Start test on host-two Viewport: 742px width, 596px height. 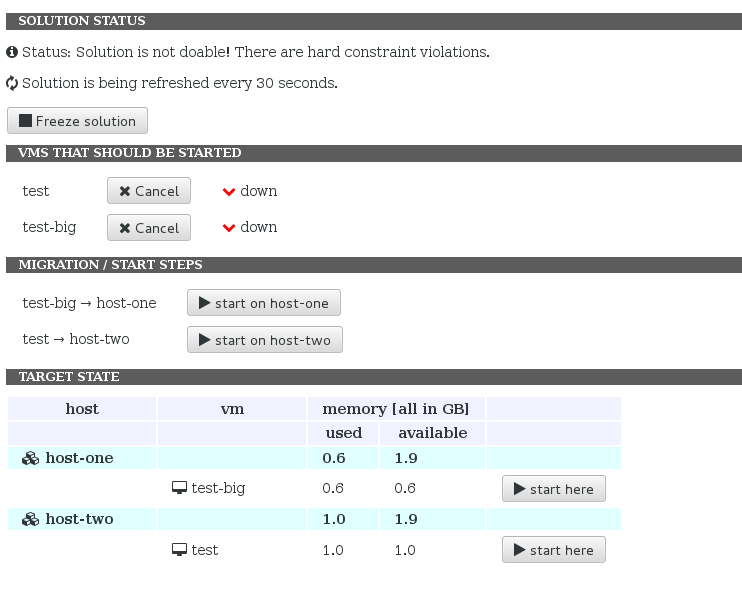(x=265, y=340)
